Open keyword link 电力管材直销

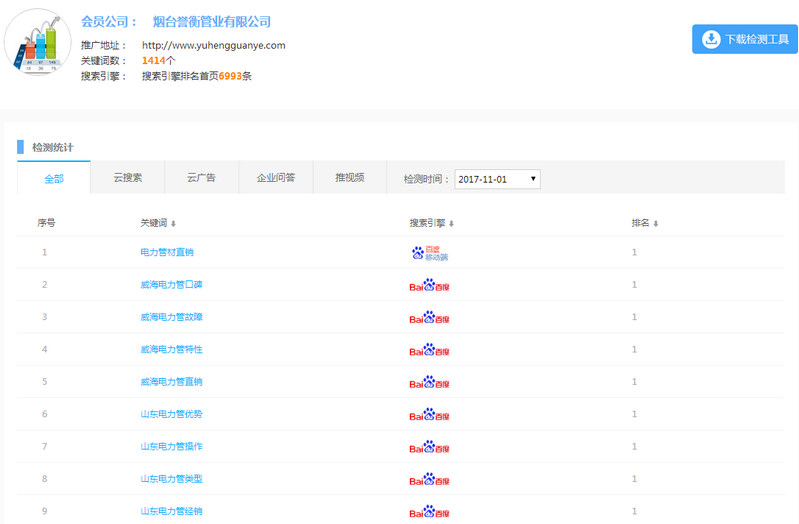pos(167,253)
